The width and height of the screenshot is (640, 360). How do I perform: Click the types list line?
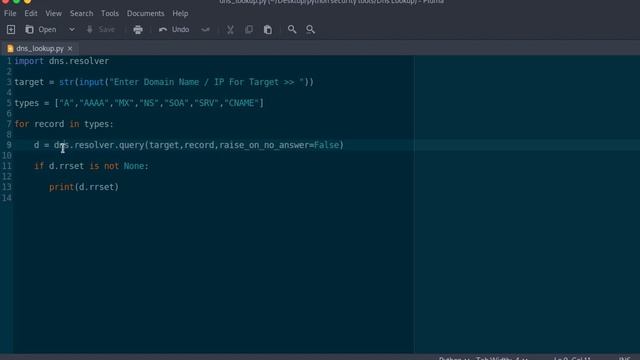tap(139, 103)
